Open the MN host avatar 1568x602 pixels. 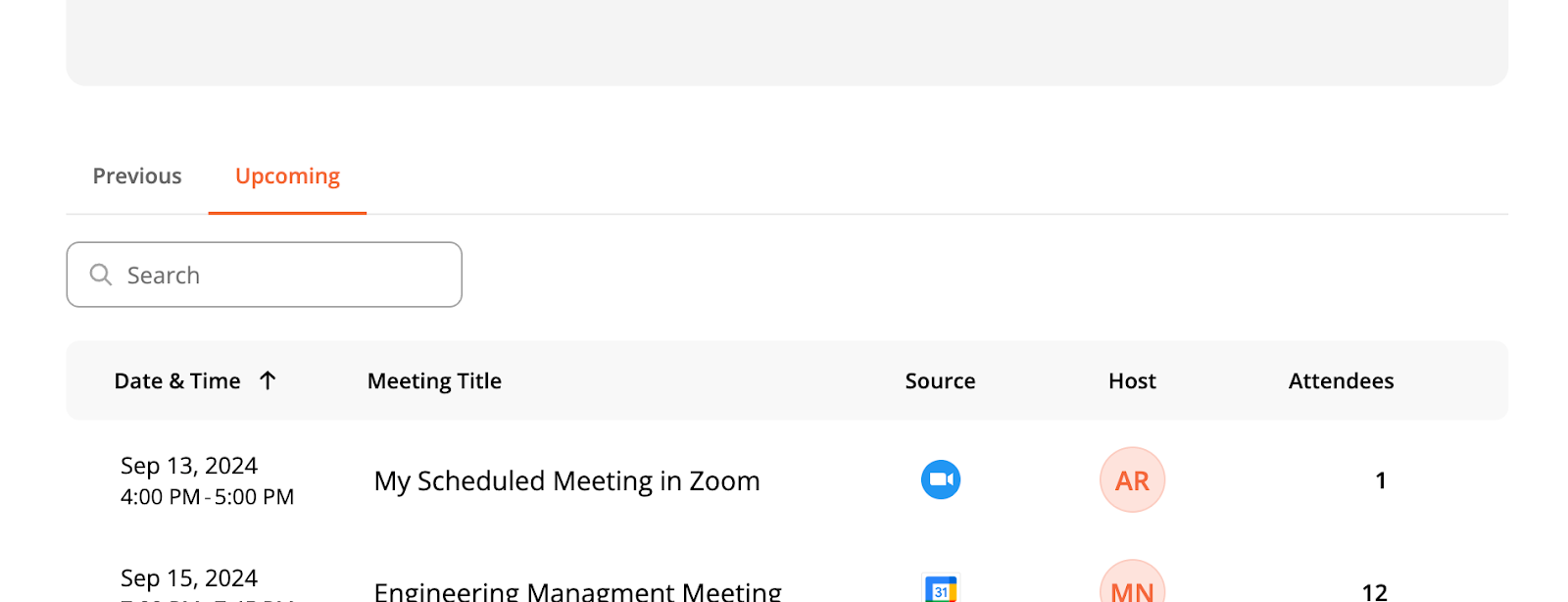coord(1132,581)
